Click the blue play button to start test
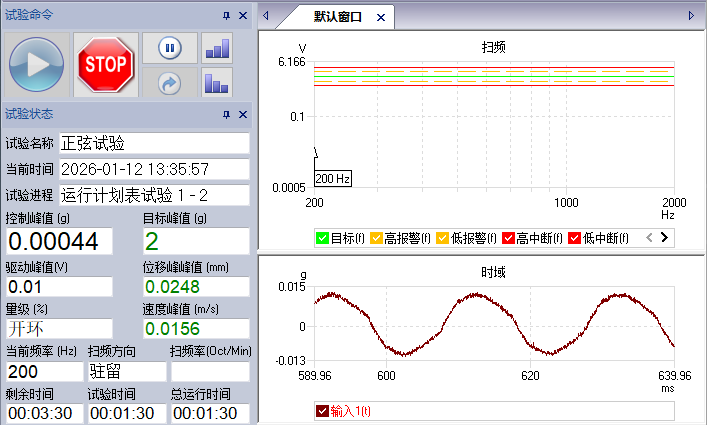707x425 pixels. point(37,65)
